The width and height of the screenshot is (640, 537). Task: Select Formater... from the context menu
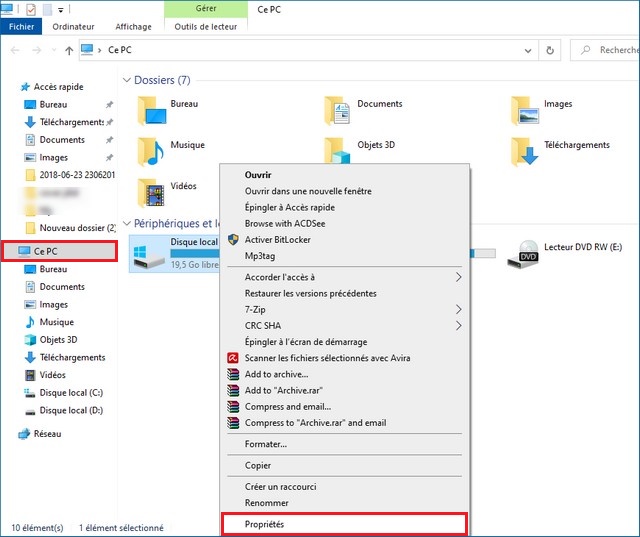(265, 444)
